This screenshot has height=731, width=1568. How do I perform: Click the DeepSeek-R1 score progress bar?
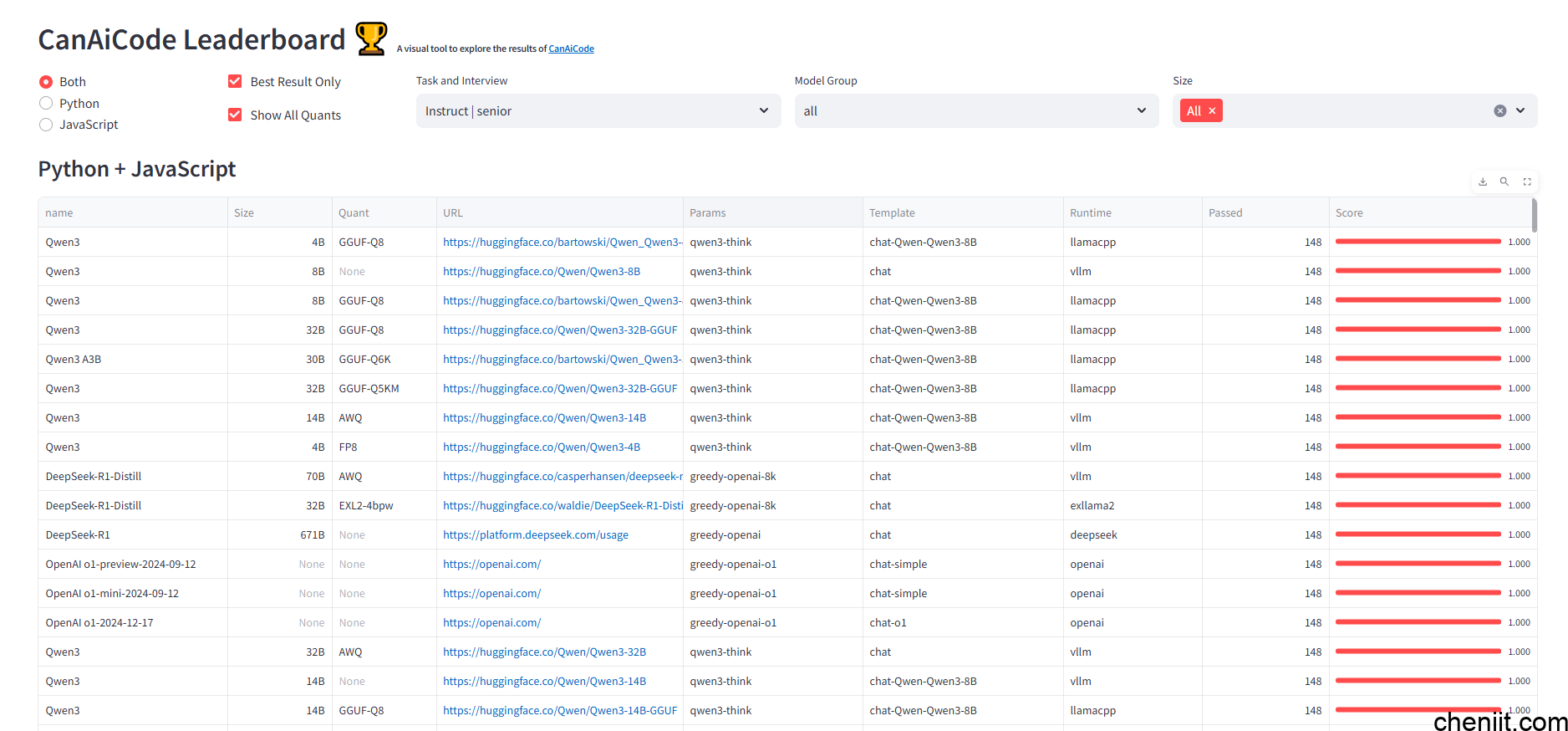(1418, 534)
